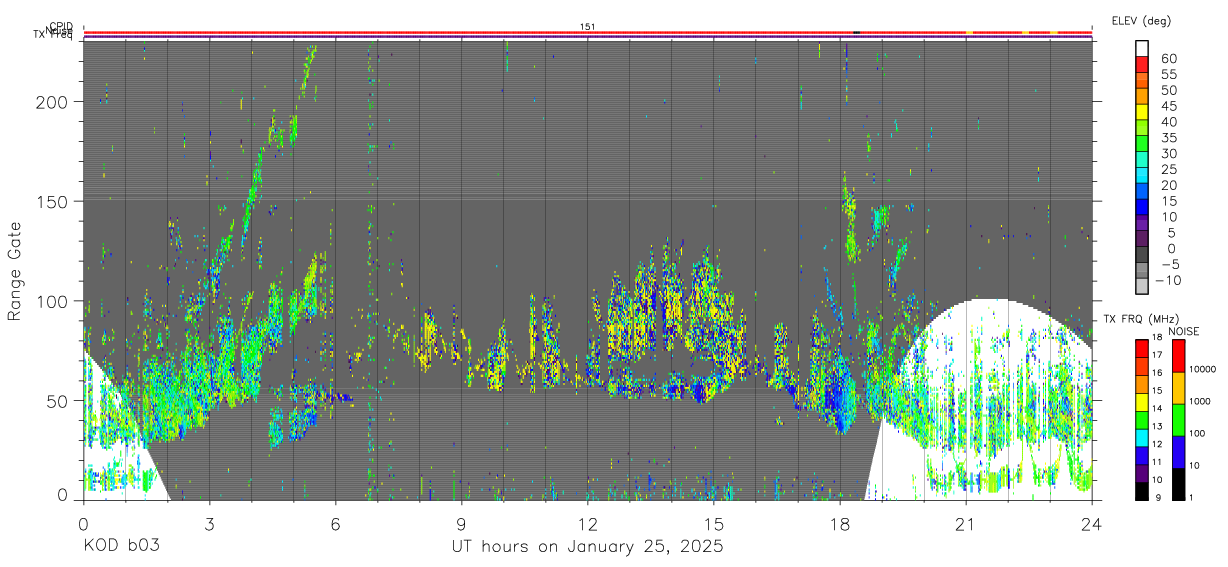This screenshot has height=567, width=1228.
Task: Click the 'NOISE' legend title
Action: 1184,331
